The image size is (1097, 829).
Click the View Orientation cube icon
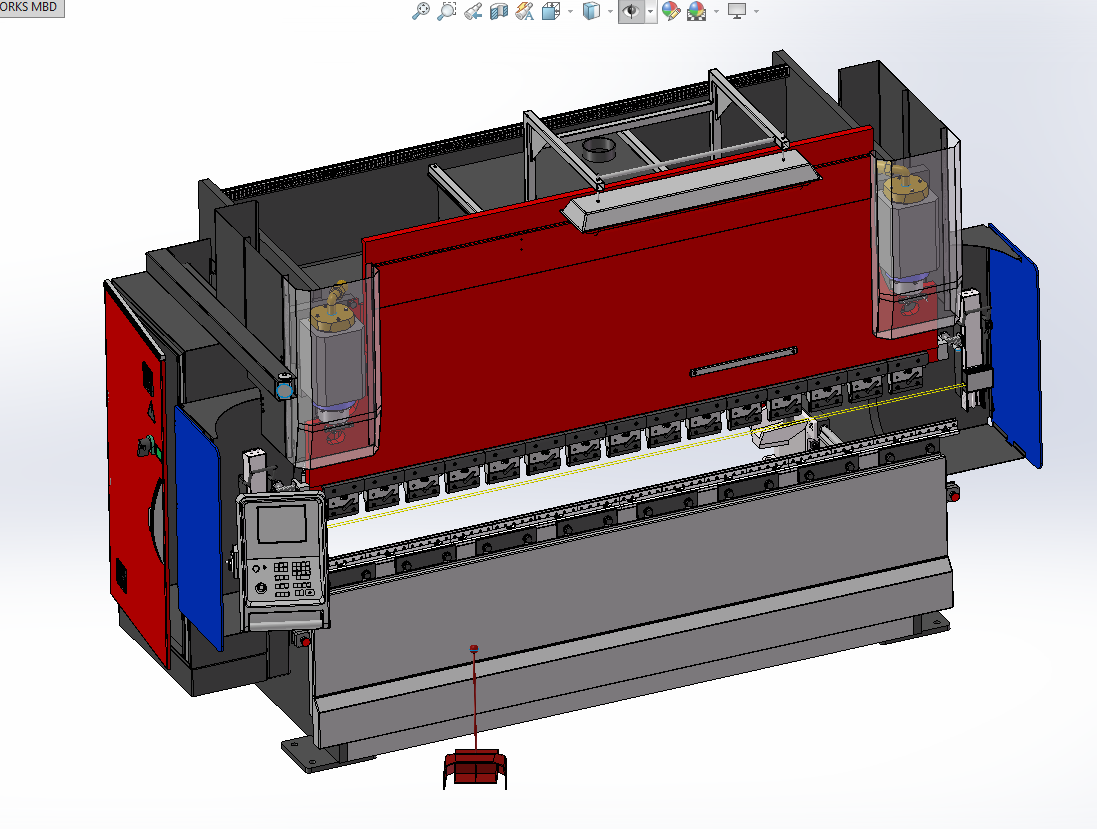click(550, 11)
